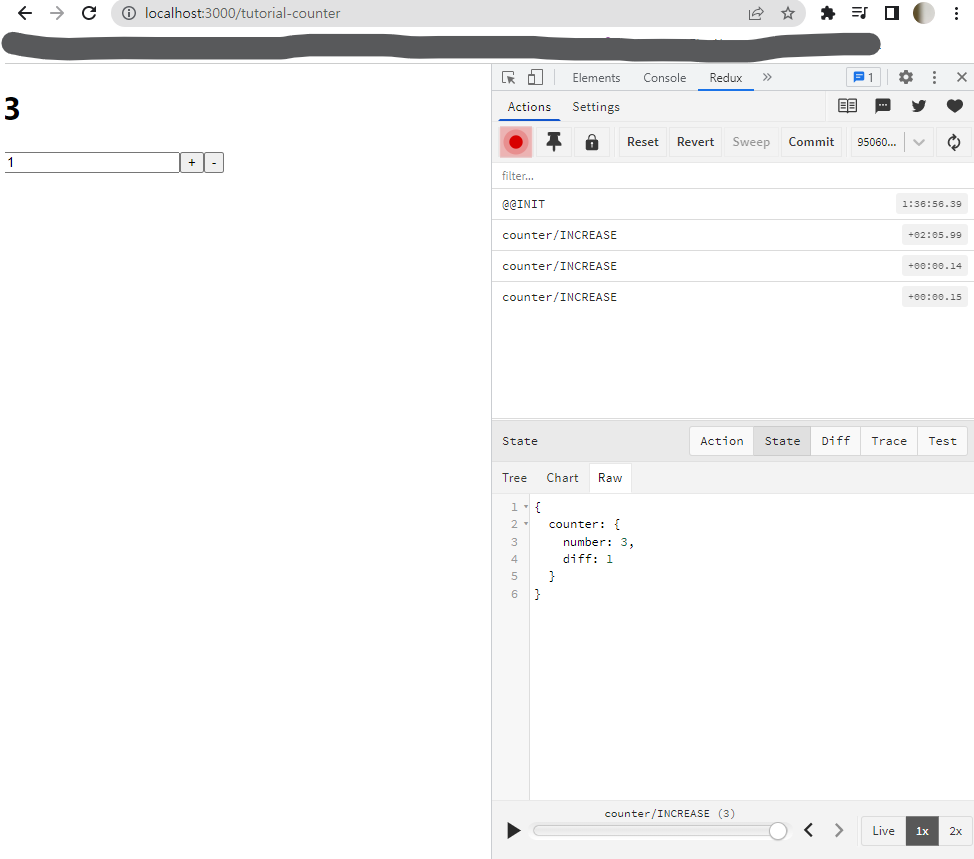Toggle the lock changes padlock icon

[x=592, y=142]
